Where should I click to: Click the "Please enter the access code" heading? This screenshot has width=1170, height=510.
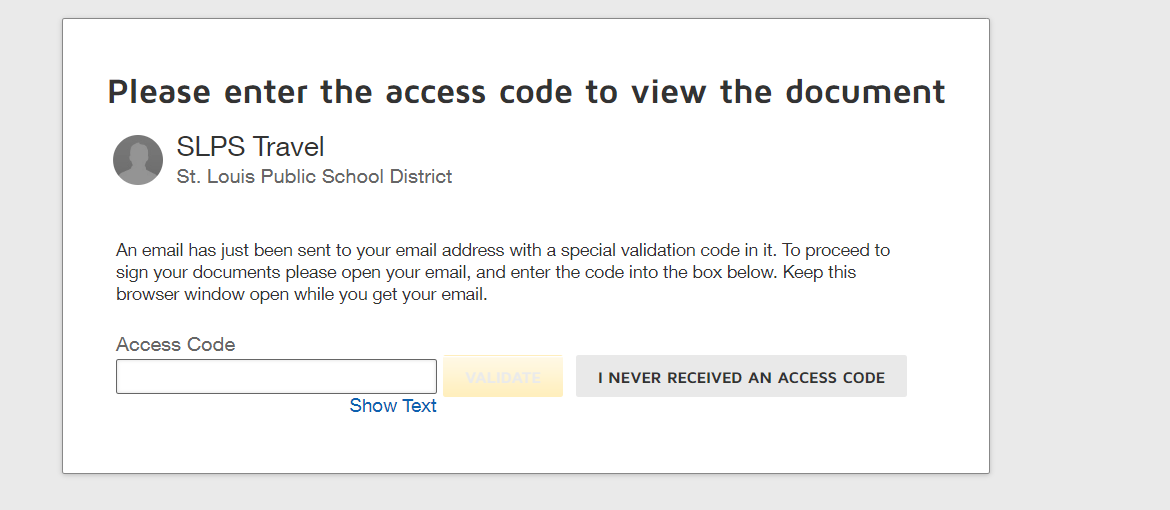[526, 91]
